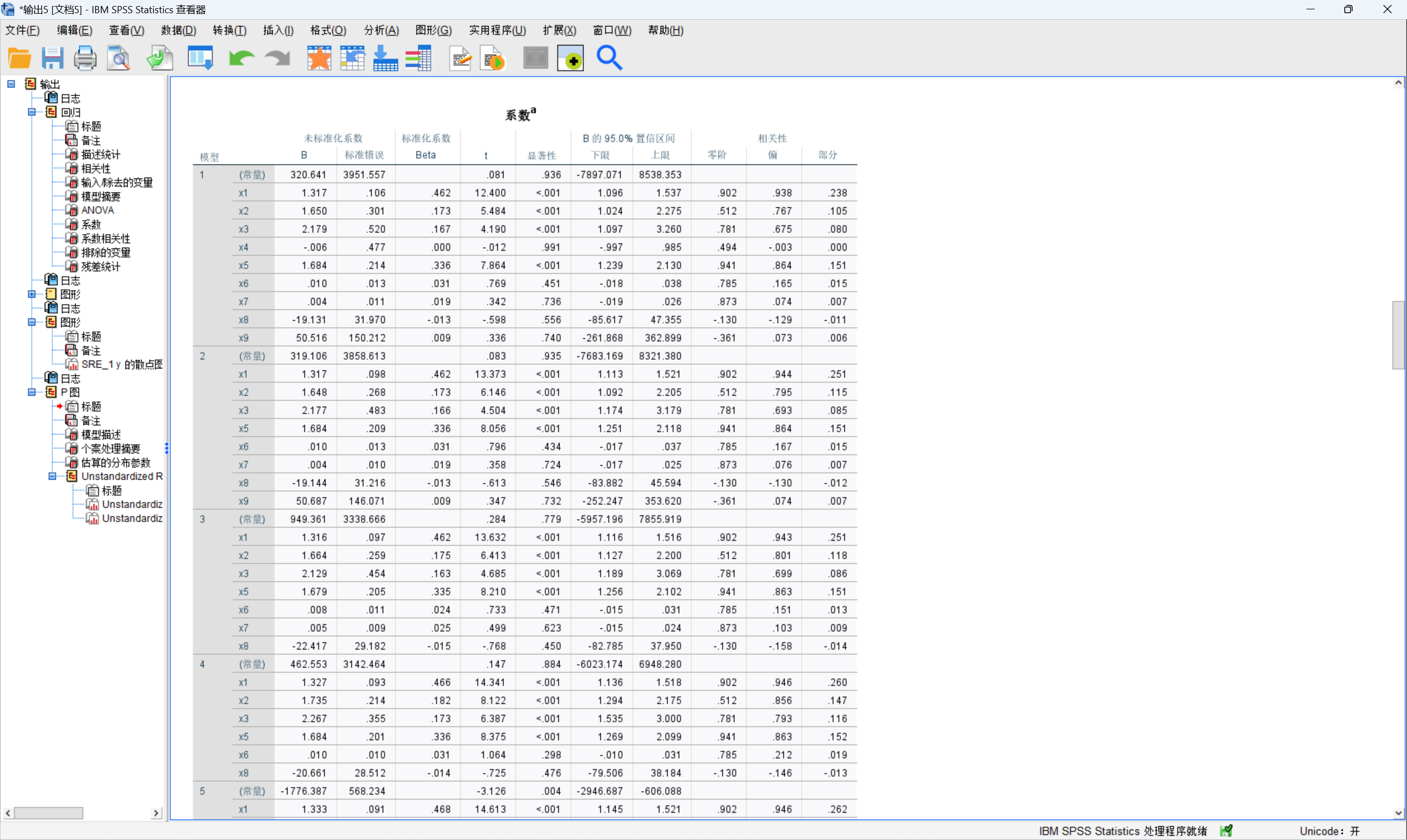Image resolution: width=1407 pixels, height=840 pixels.
Task: Click the processor ready status icon
Action: [x=1226, y=830]
